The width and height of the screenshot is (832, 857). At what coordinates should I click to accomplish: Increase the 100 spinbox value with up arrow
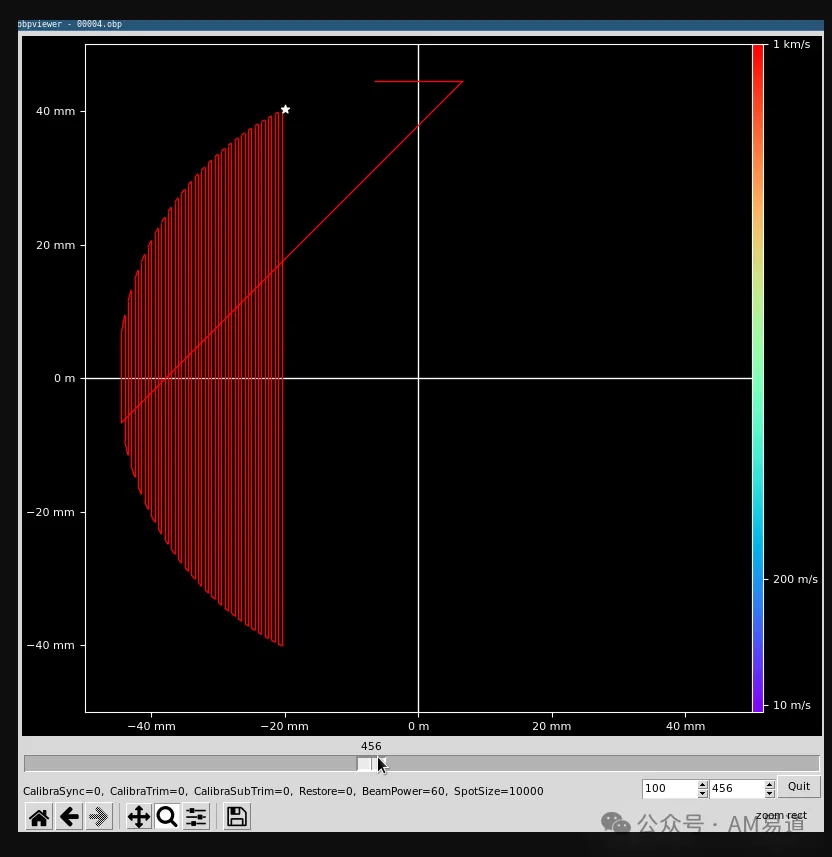[702, 785]
